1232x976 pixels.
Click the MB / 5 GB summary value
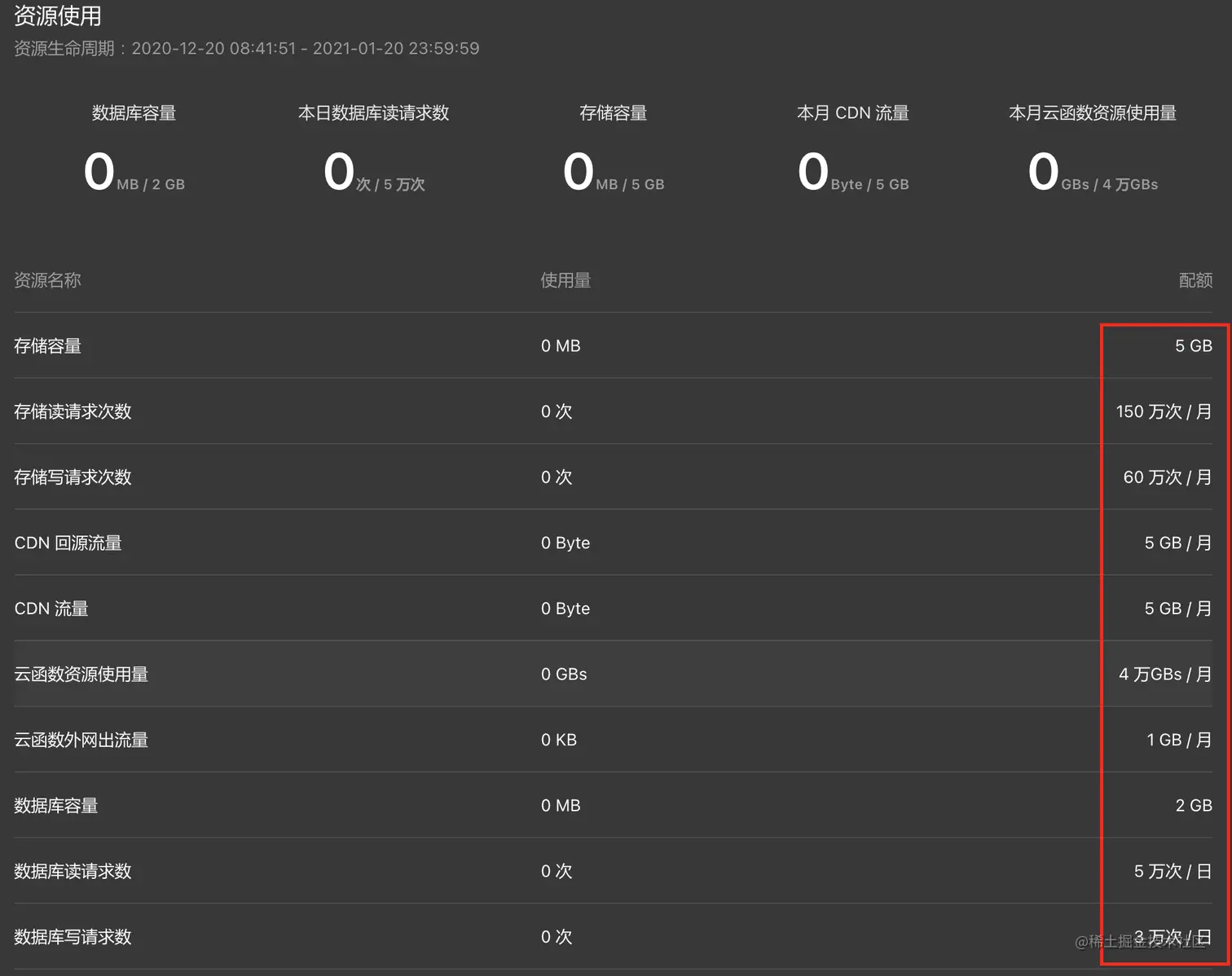pyautogui.click(x=630, y=185)
